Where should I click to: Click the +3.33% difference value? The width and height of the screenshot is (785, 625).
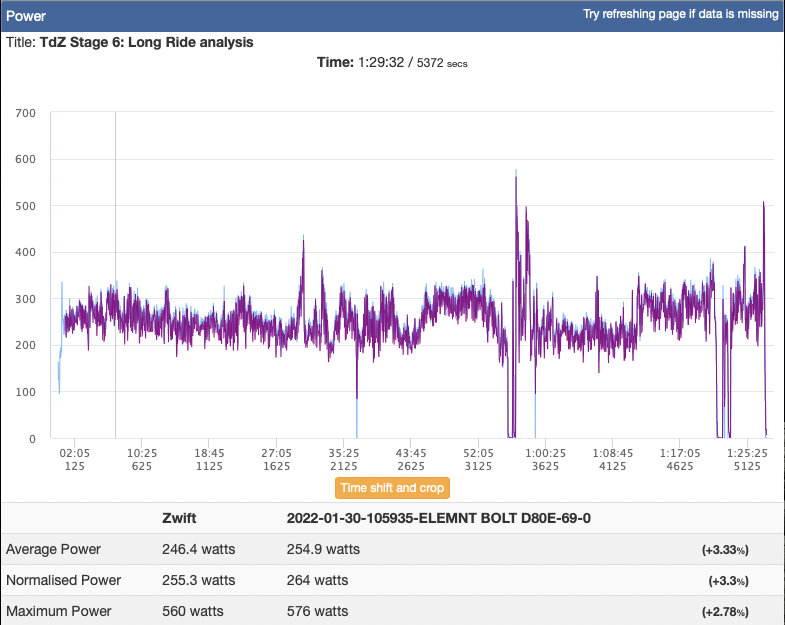coord(725,549)
